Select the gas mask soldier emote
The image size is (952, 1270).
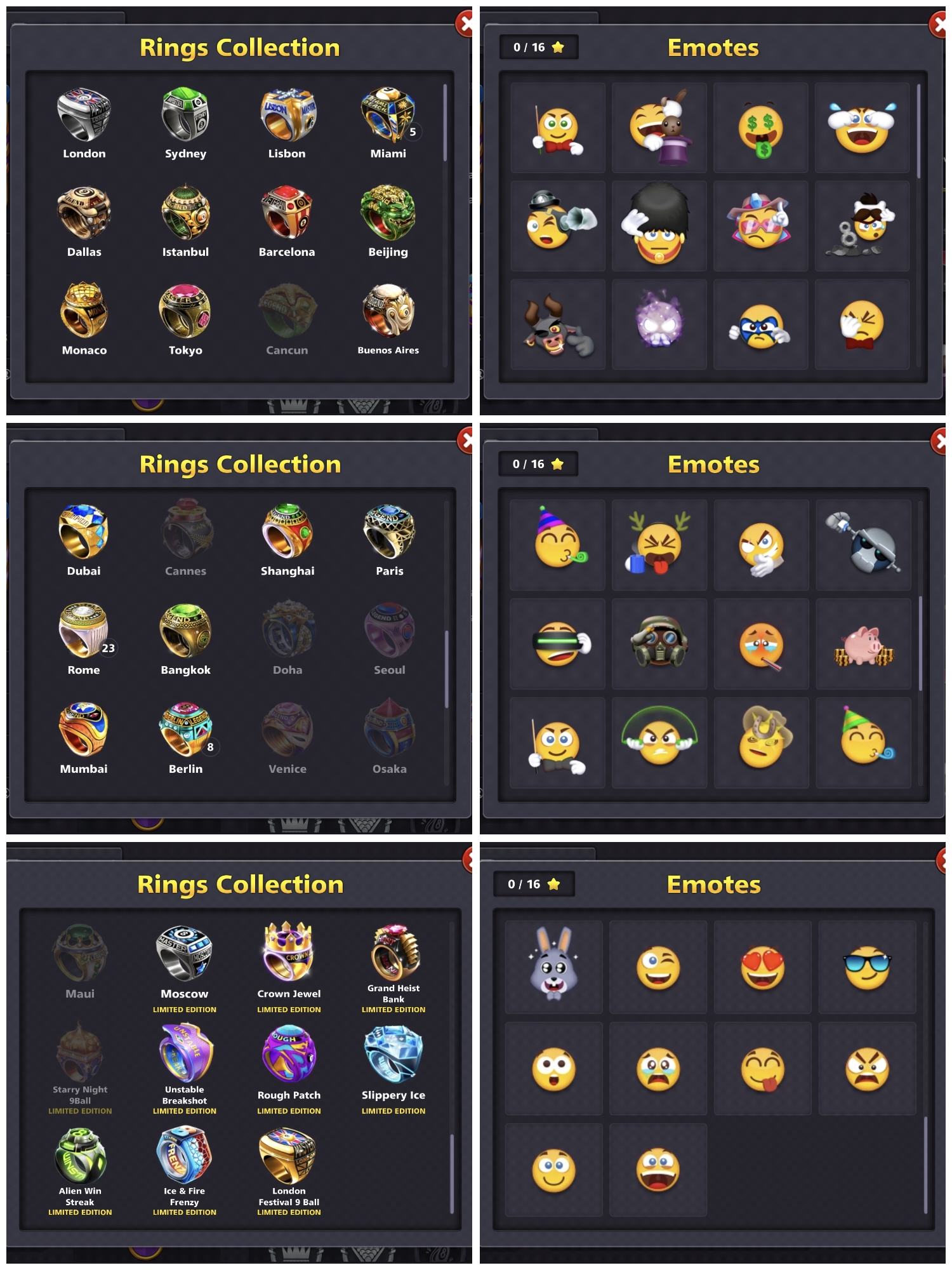click(x=659, y=644)
